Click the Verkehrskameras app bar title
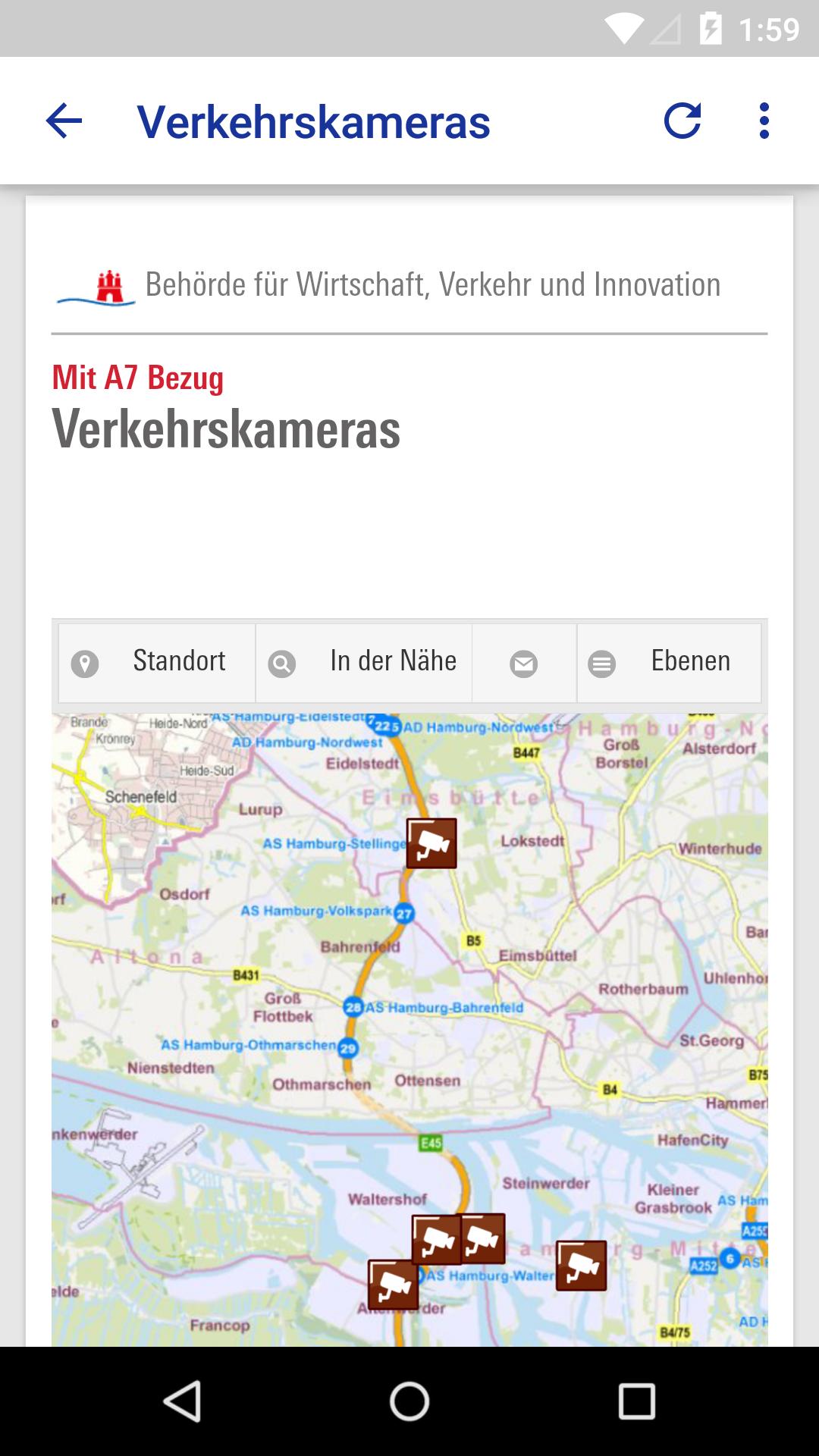The width and height of the screenshot is (819, 1456). click(313, 121)
